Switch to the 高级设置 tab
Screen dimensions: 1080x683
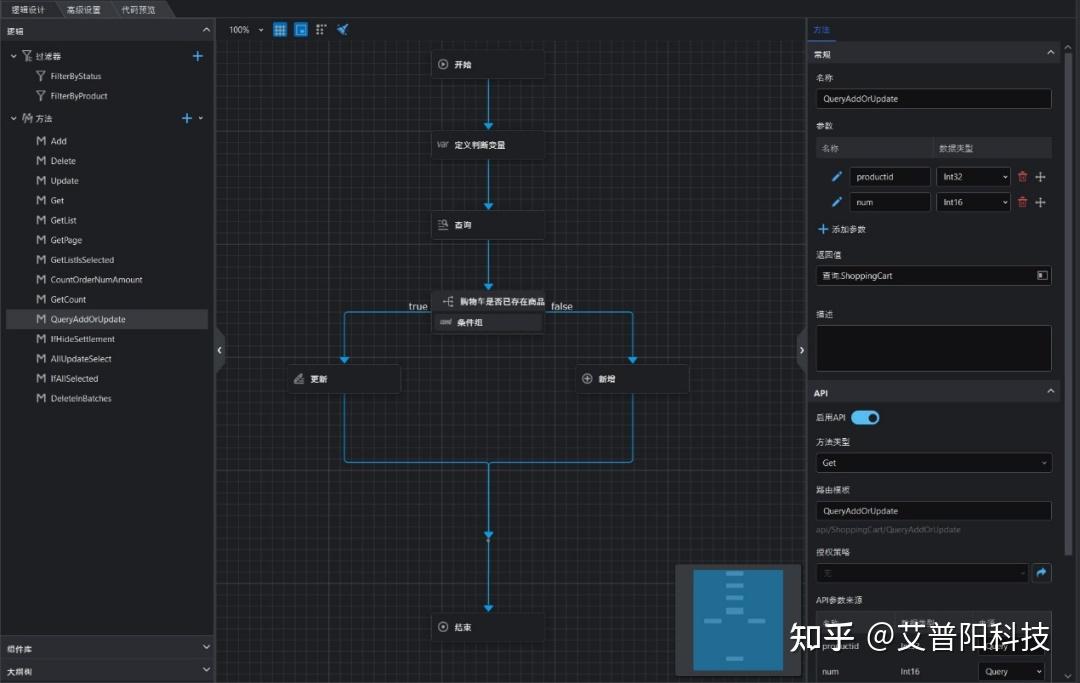83,10
